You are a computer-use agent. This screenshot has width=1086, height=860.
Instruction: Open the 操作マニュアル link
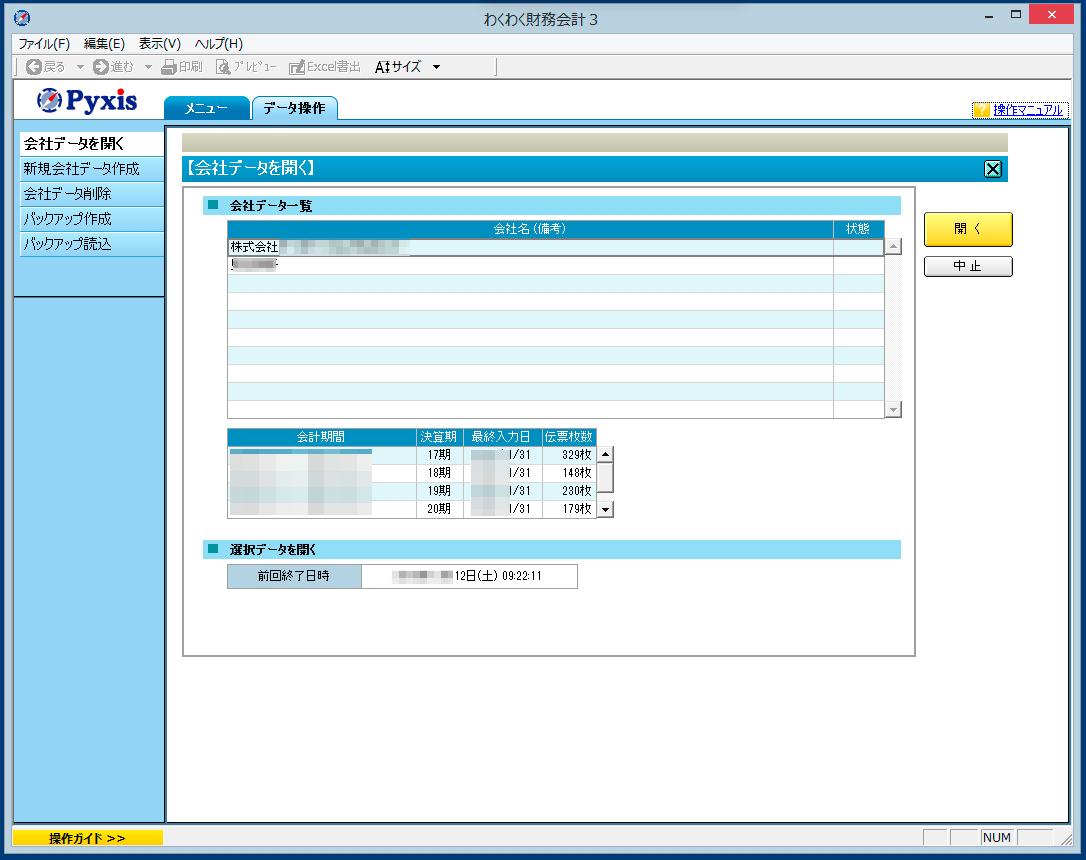(x=1027, y=109)
